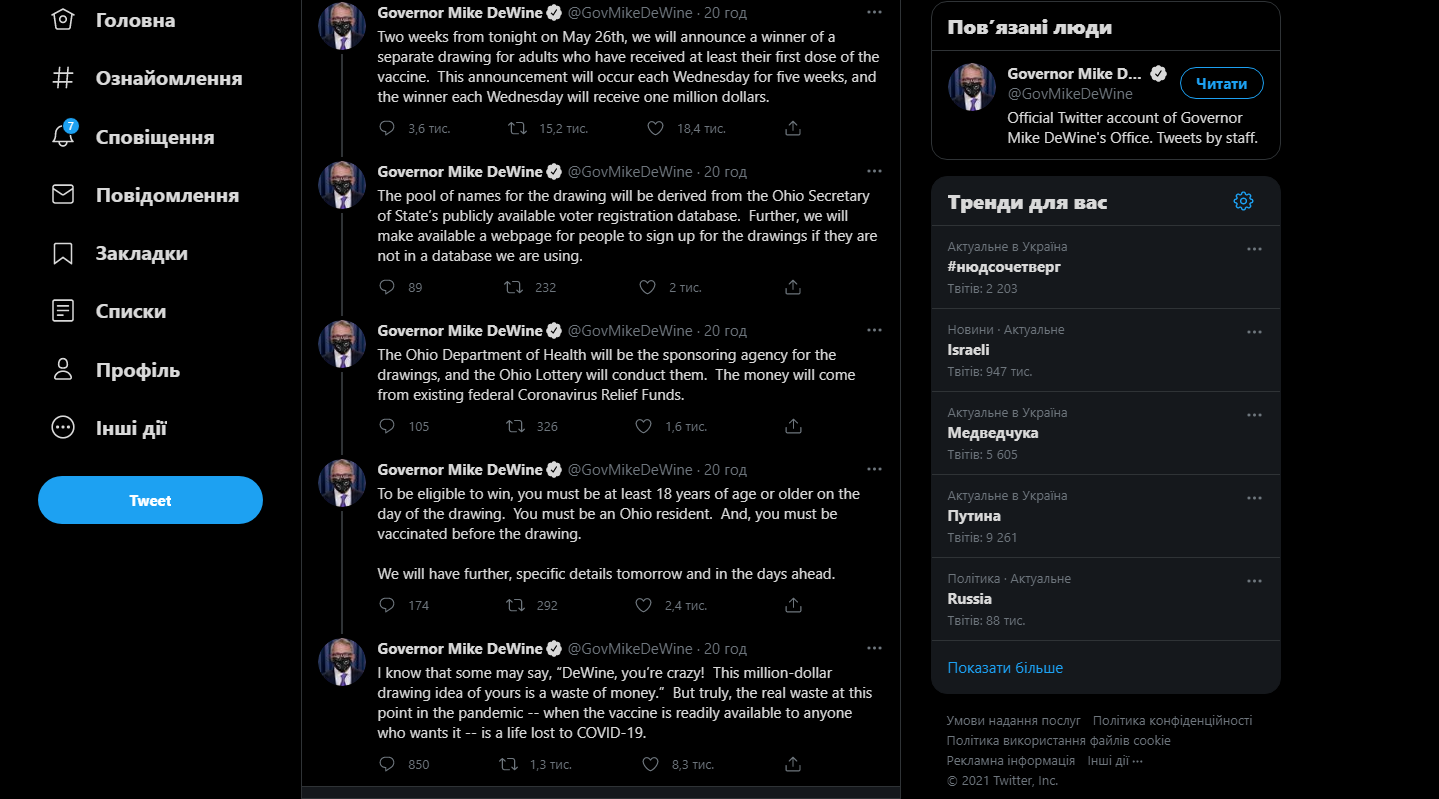Expand more options on the top tweet
This screenshot has width=1439, height=799.
(874, 12)
